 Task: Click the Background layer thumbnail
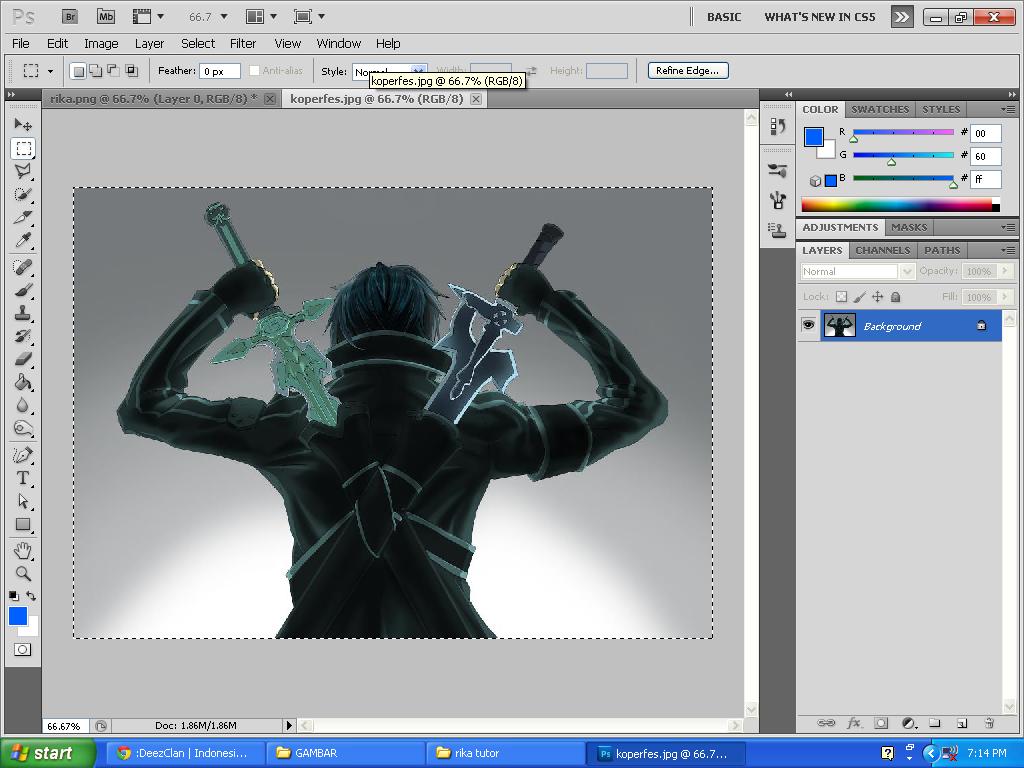click(x=839, y=325)
